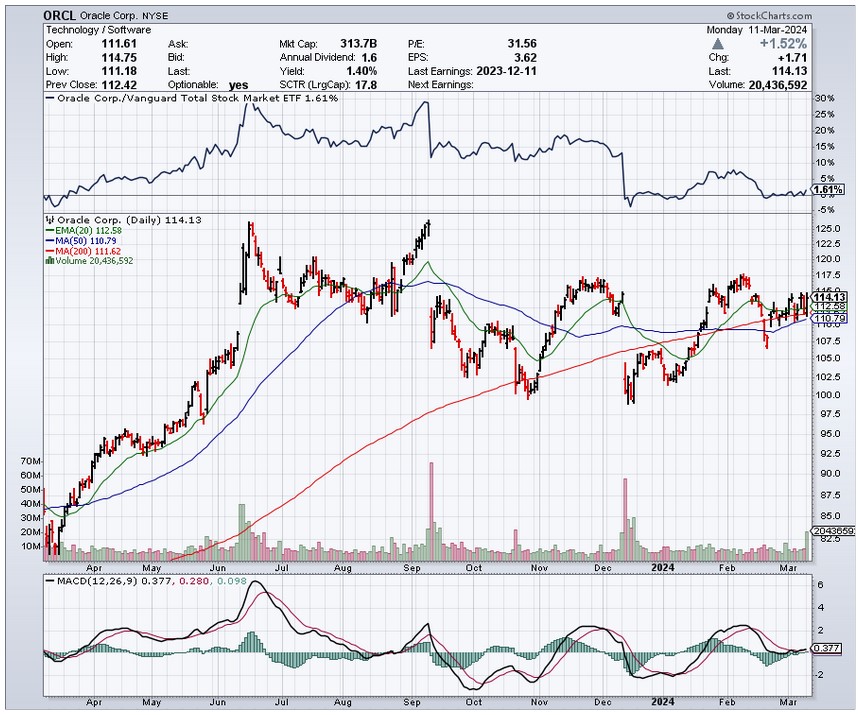Viewport: 858px width, 715px height.
Task: Click the 0.377 MACD value axis tag
Action: click(829, 648)
